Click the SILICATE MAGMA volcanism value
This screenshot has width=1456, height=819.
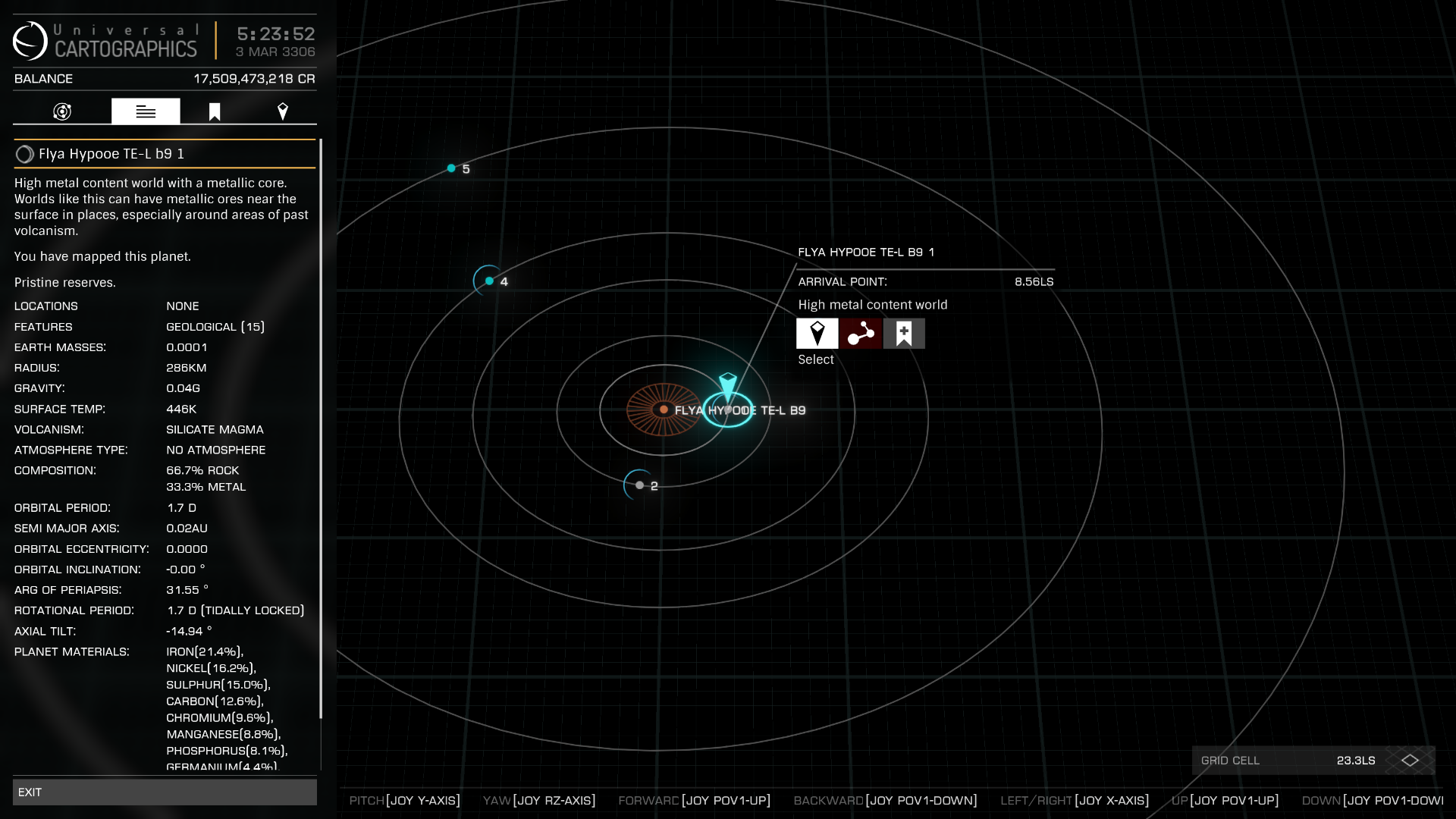[215, 429]
